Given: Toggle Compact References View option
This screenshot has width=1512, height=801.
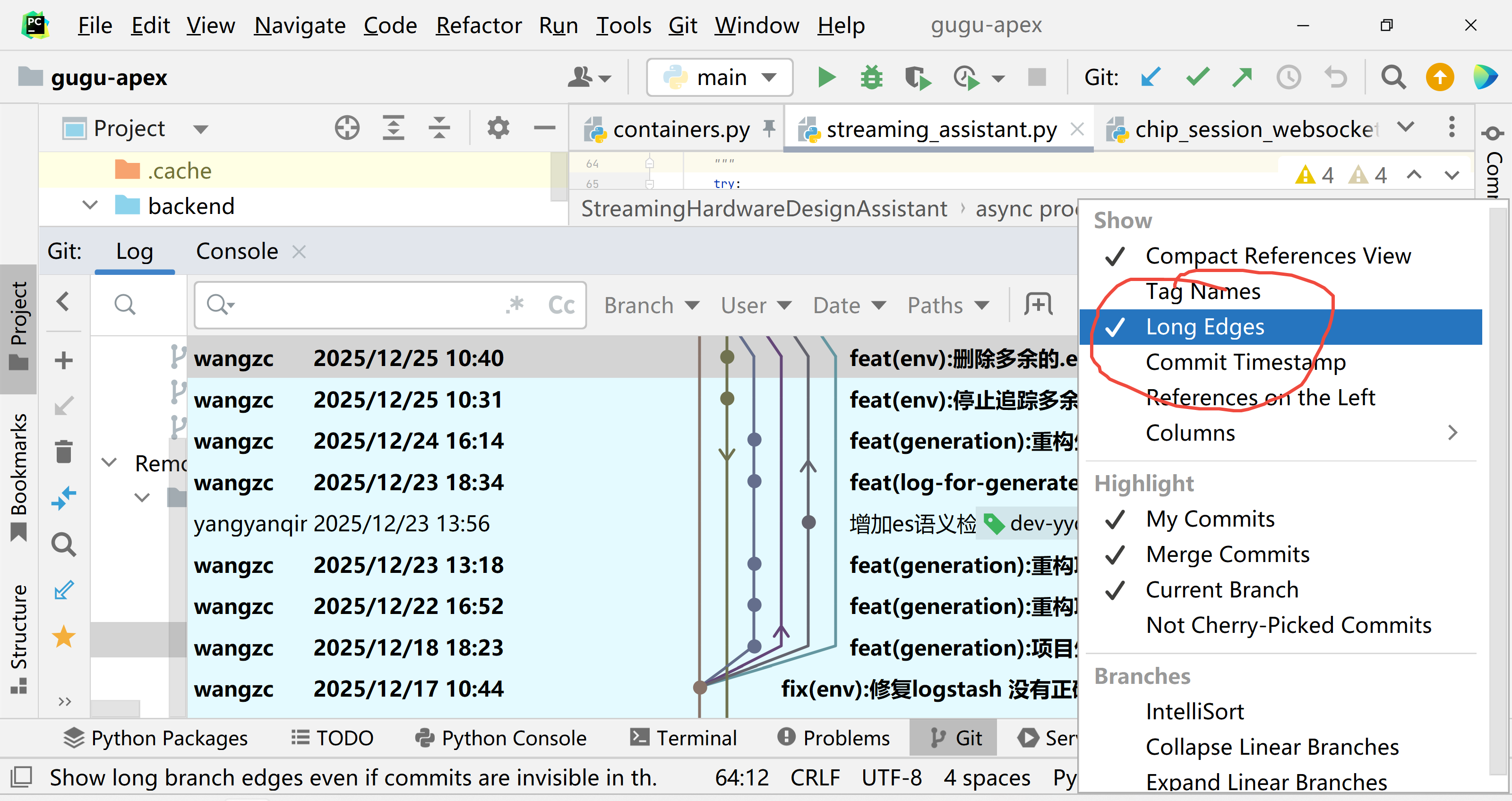Looking at the screenshot, I should [1278, 256].
